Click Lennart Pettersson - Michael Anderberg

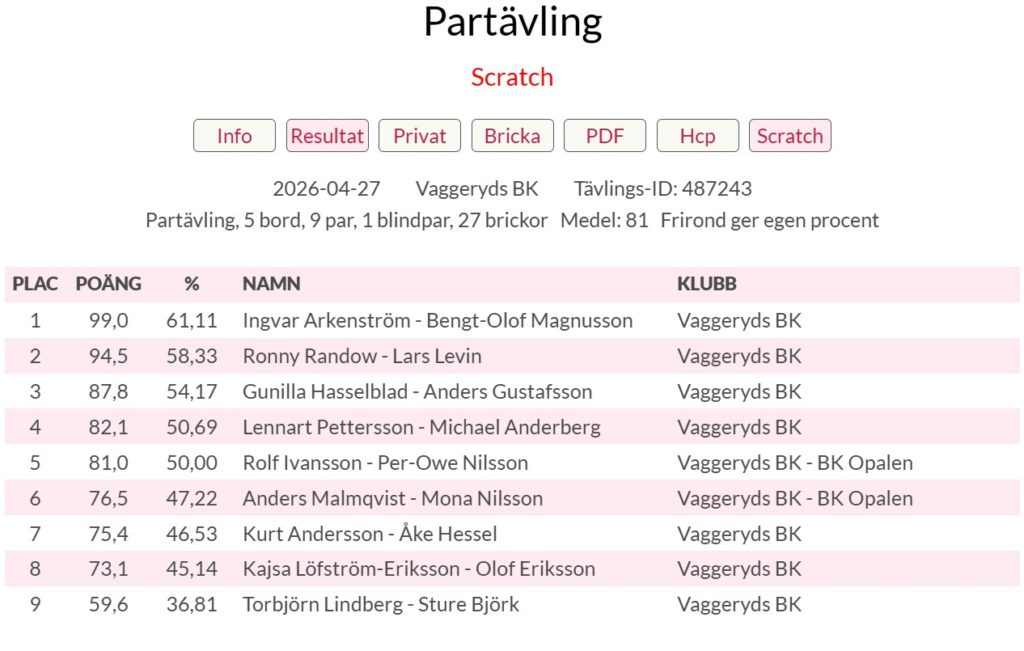421,428
